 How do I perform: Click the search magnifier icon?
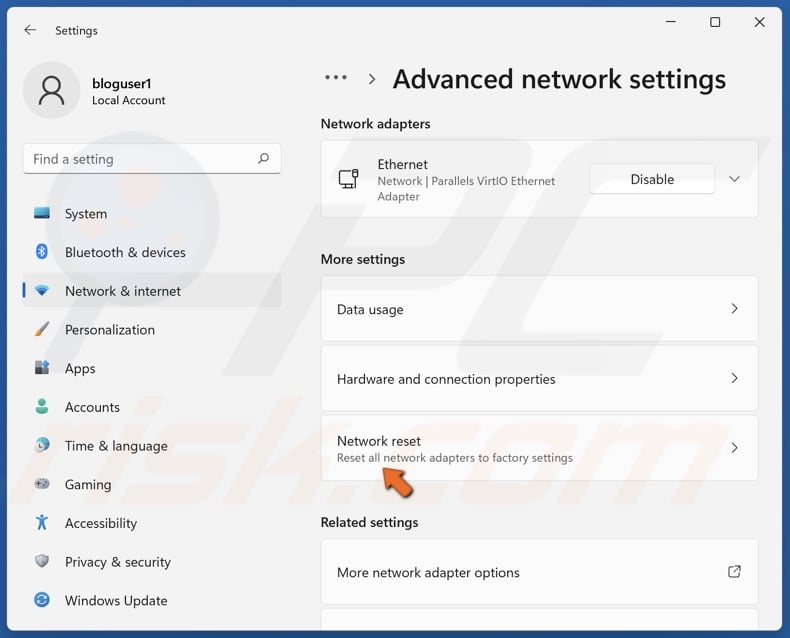coord(263,159)
